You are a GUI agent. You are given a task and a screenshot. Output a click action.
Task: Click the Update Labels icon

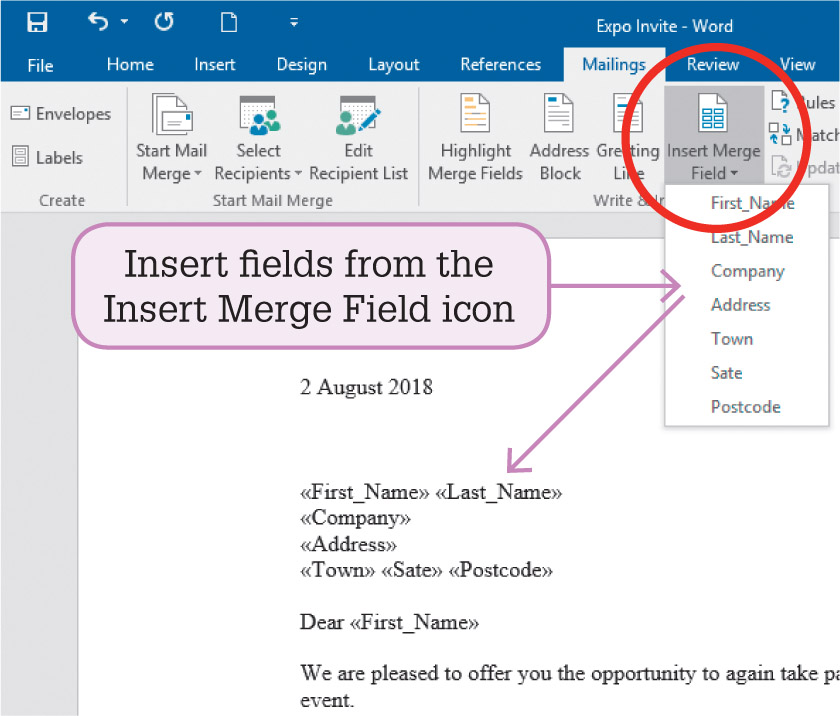coord(781,167)
